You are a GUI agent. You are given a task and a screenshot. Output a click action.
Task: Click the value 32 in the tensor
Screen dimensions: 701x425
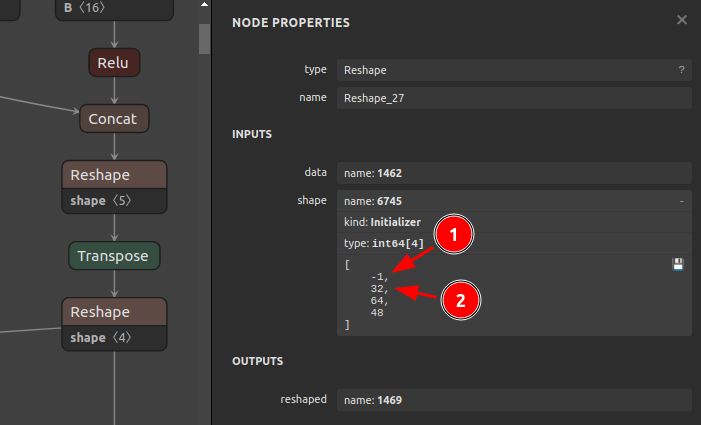coord(380,289)
